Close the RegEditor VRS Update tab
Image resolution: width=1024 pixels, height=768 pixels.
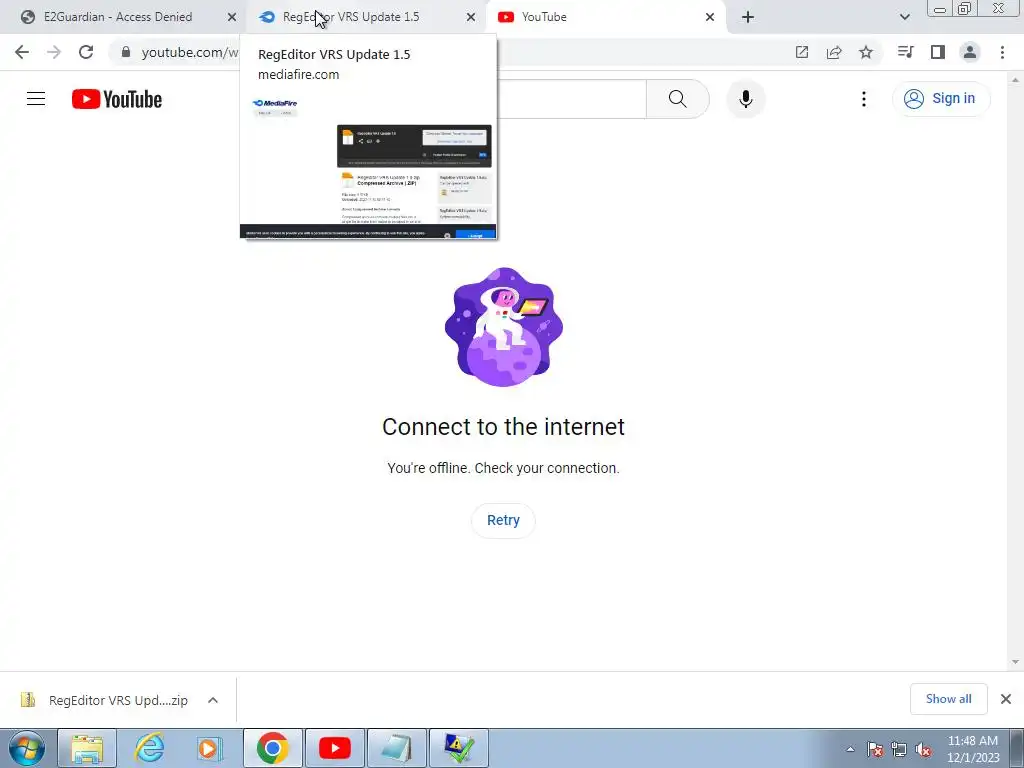pyautogui.click(x=471, y=17)
